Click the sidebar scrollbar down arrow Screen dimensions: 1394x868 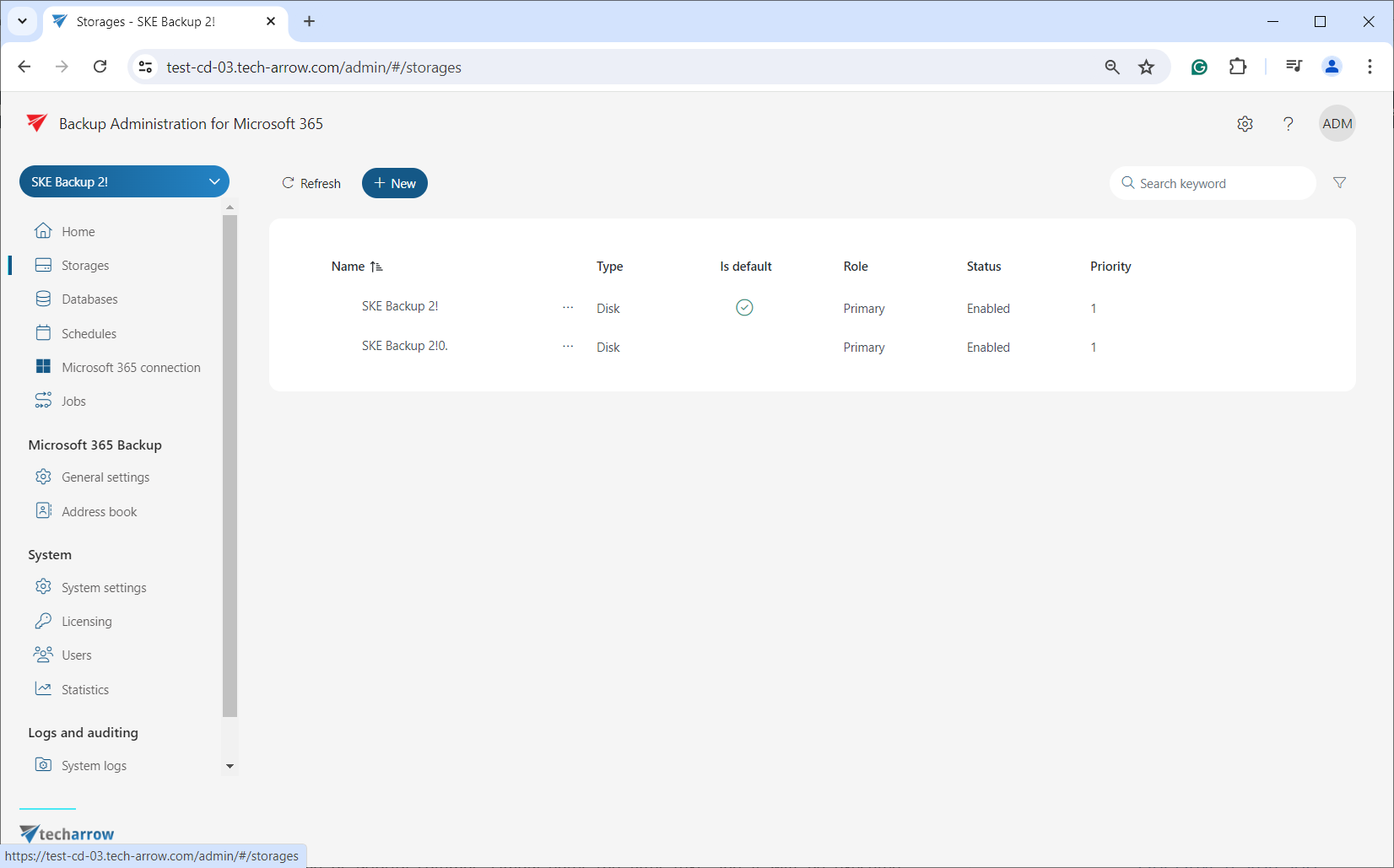tap(230, 766)
